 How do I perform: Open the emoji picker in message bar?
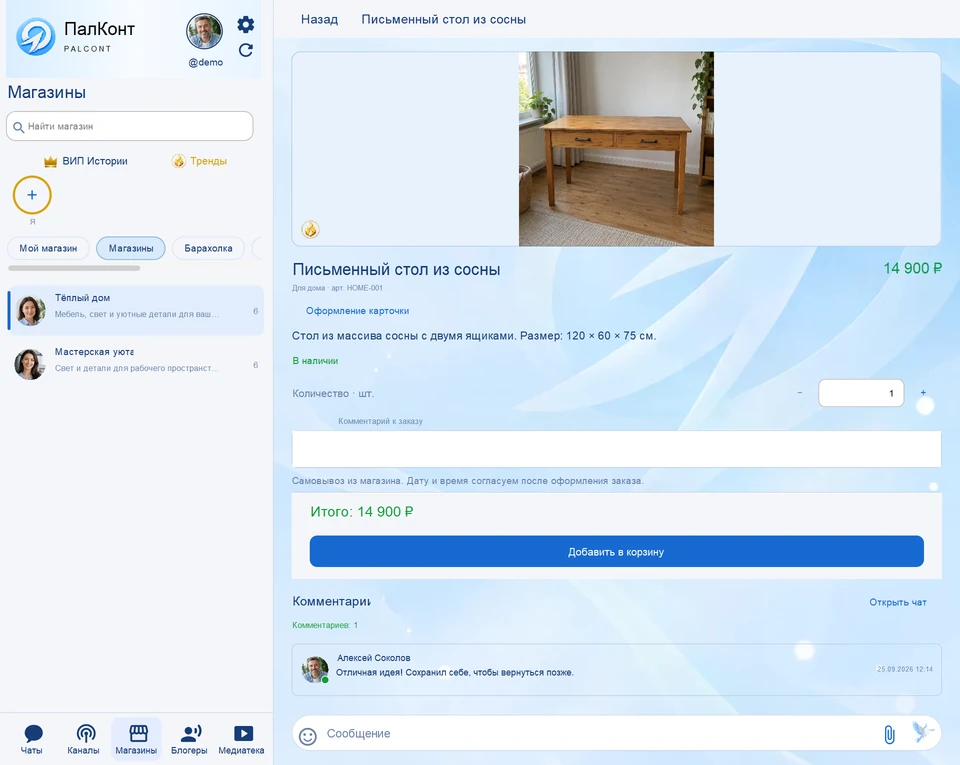pyautogui.click(x=308, y=736)
